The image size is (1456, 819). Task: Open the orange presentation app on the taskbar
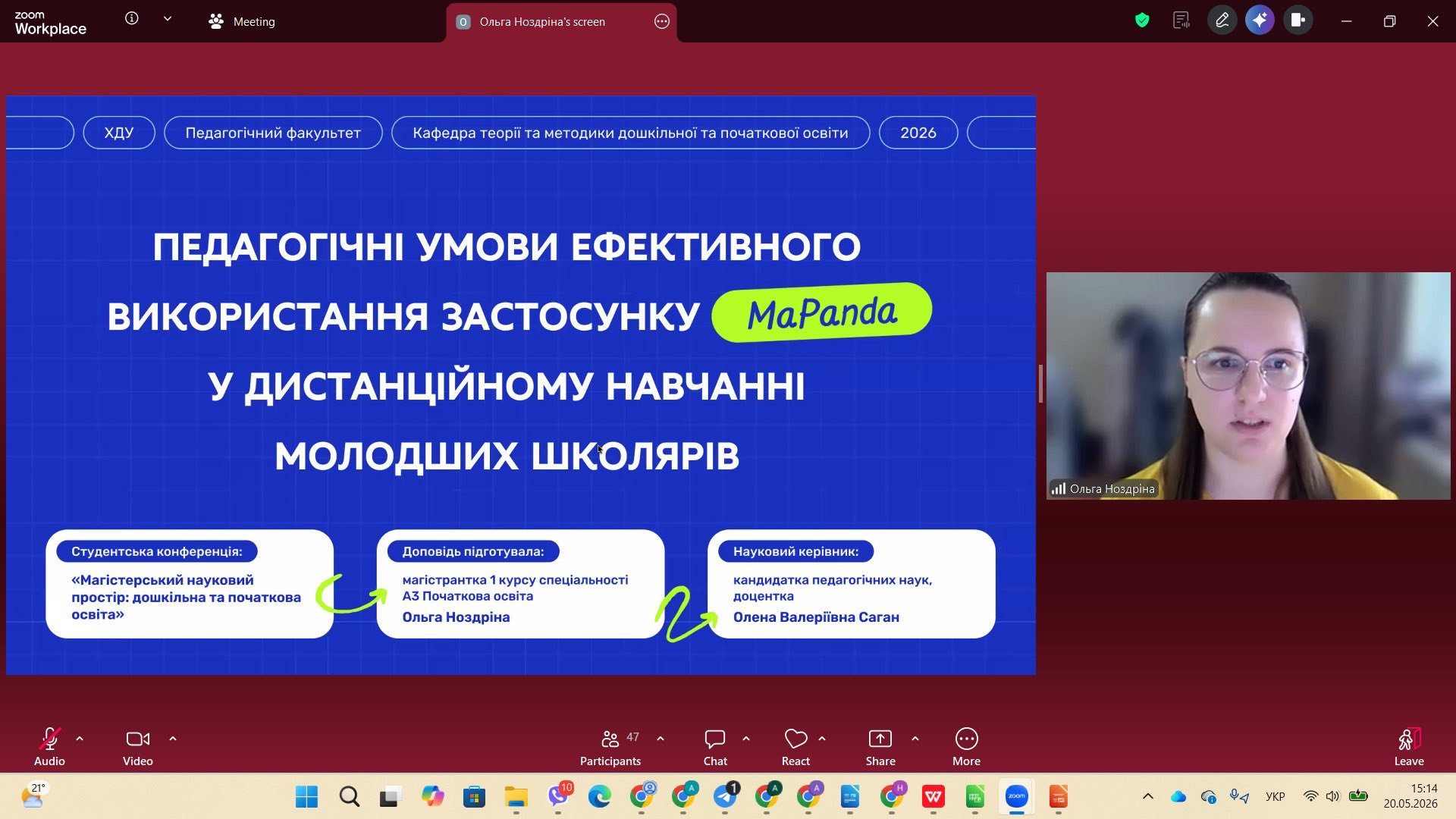coord(1059,797)
